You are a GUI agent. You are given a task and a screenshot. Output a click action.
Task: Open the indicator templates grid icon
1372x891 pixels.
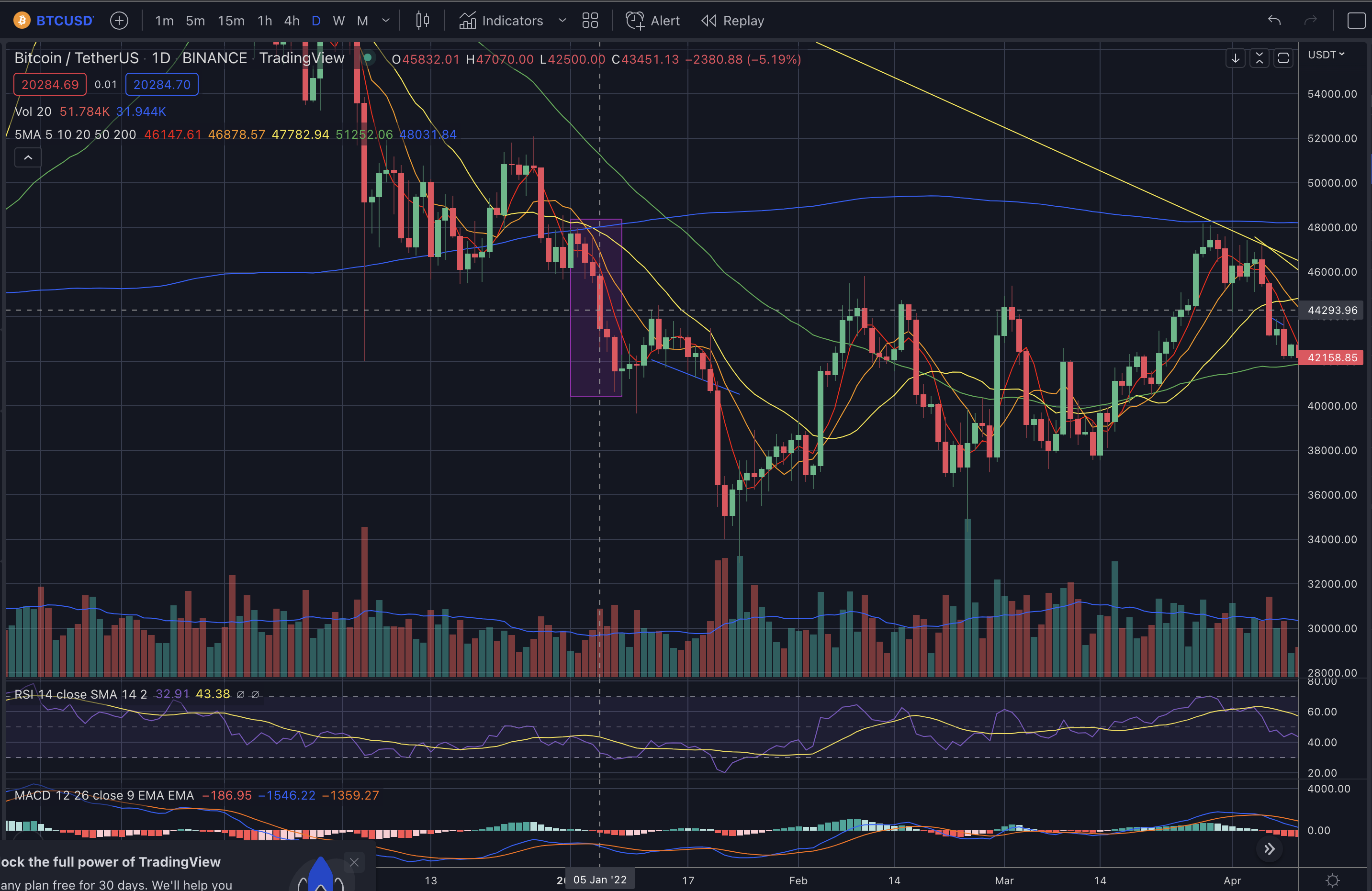[590, 21]
